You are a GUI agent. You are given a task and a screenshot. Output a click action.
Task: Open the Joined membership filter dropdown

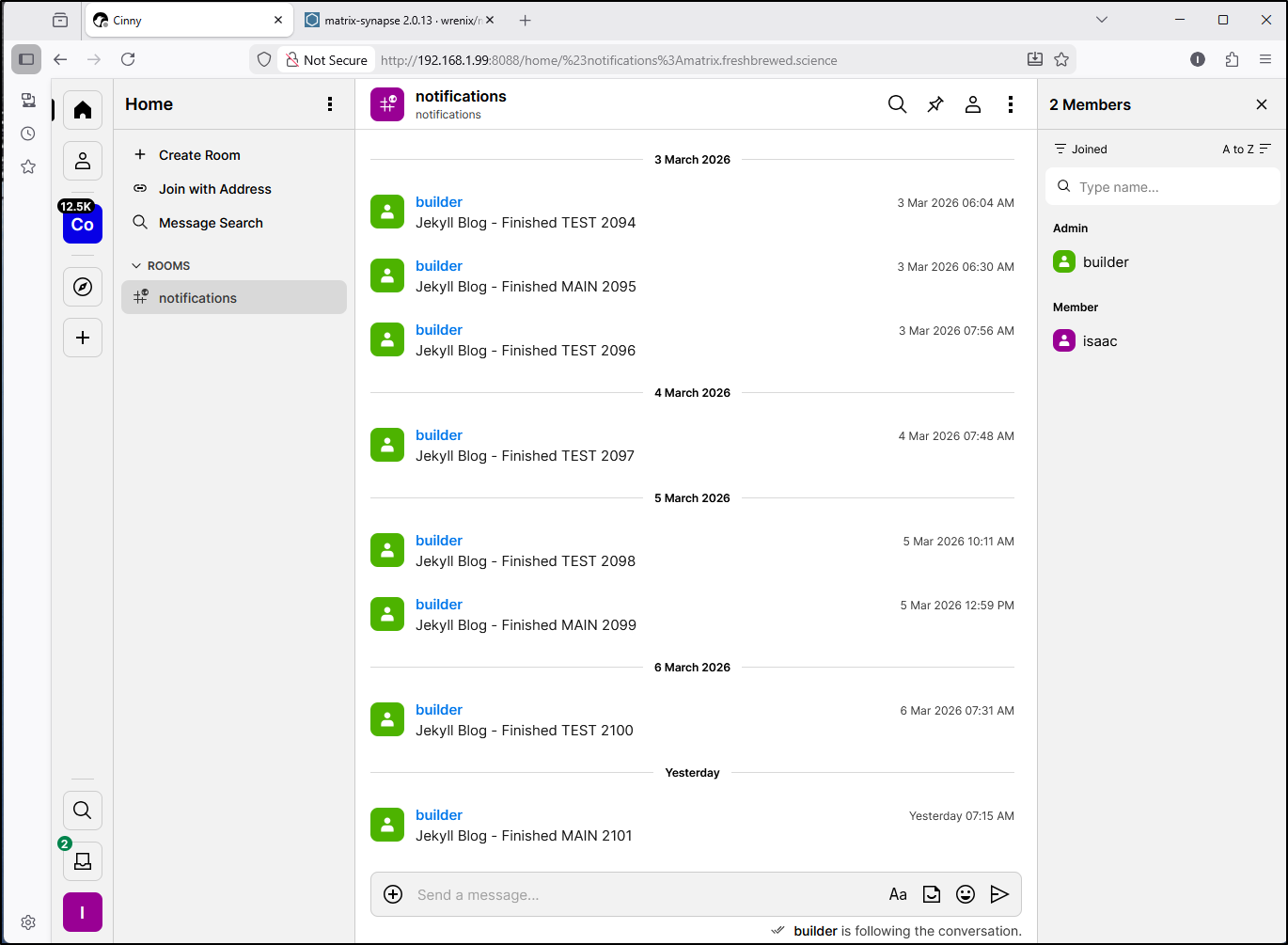tap(1081, 150)
